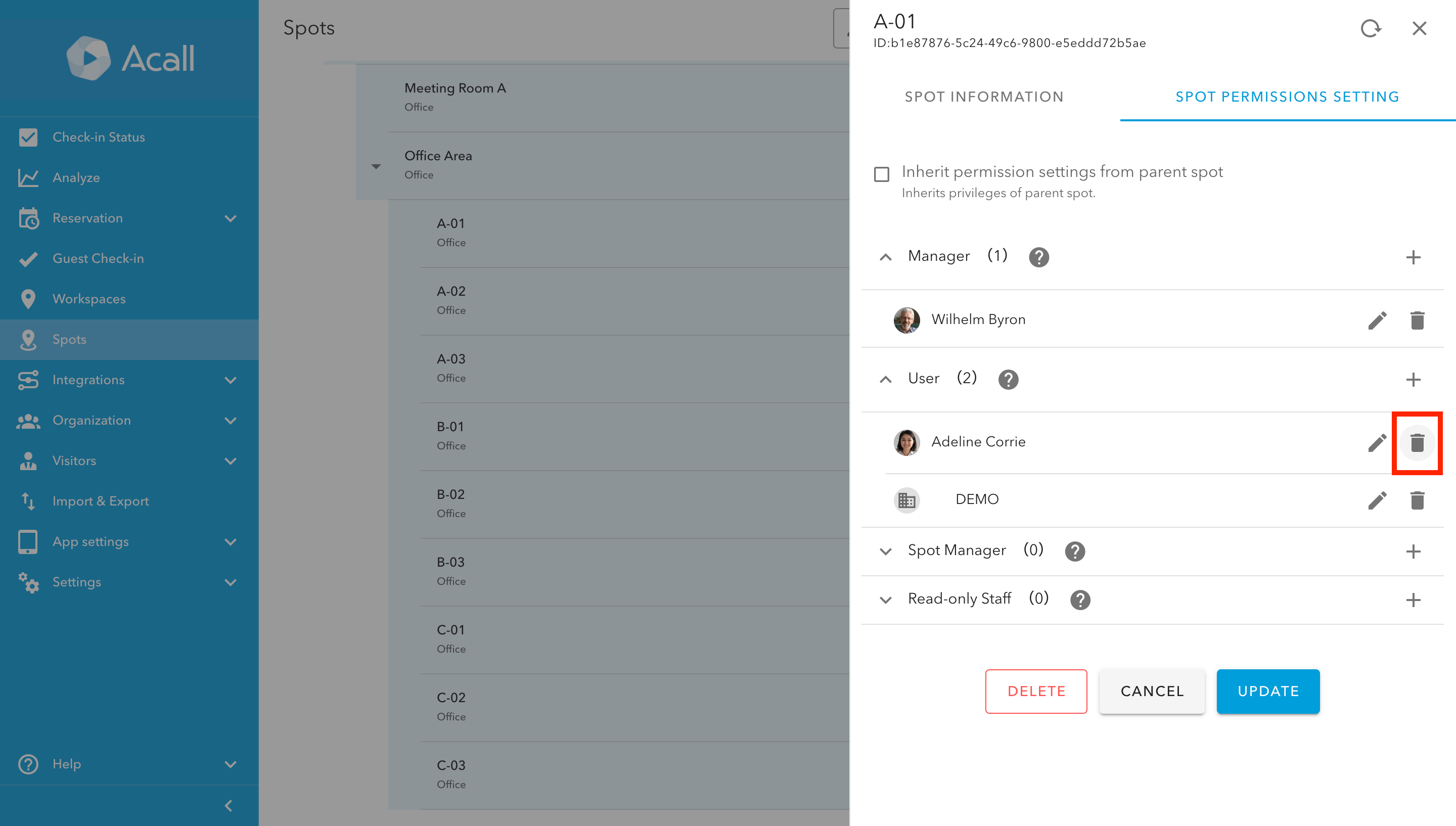Expand the Spot Manager section
Image resolution: width=1456 pixels, height=826 pixels.
(885, 551)
